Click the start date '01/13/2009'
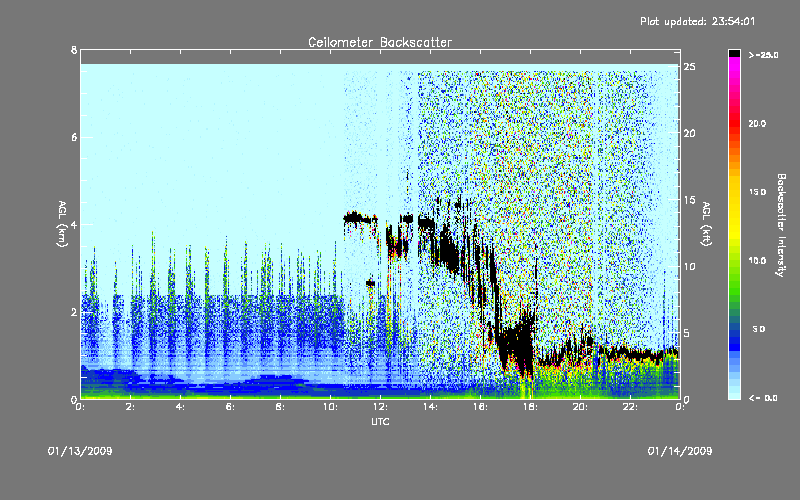 coord(80,451)
